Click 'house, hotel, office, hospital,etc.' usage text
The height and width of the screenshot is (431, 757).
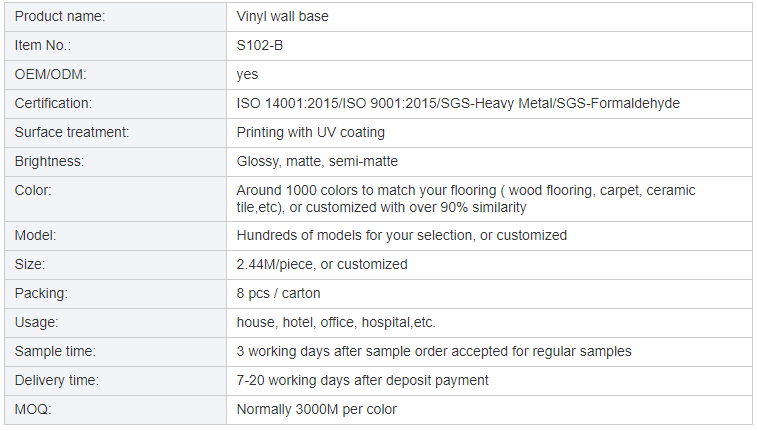pos(336,322)
